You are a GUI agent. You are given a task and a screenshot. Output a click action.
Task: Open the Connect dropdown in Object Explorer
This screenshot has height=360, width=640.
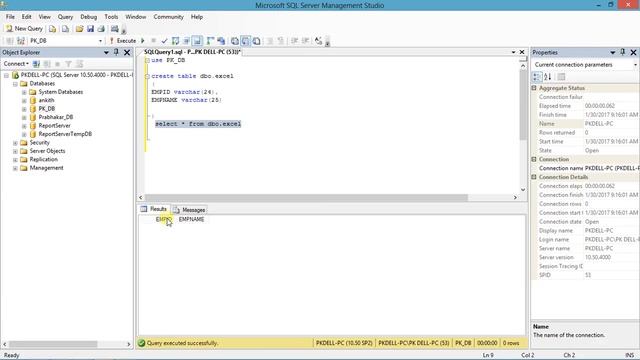tap(16, 64)
